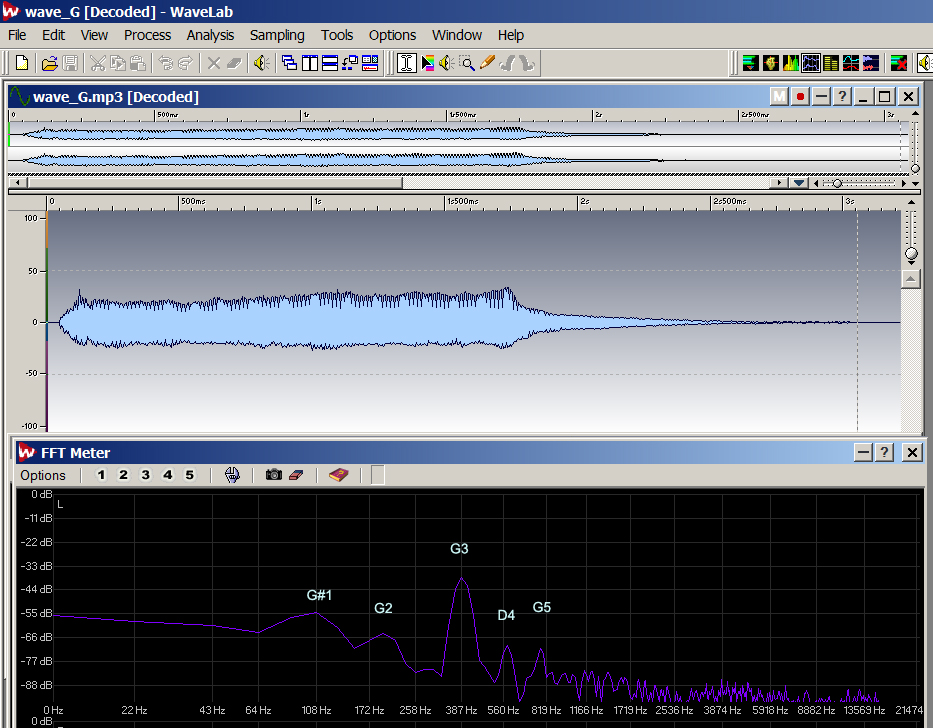Select FFT Meter preset 1

(101, 475)
